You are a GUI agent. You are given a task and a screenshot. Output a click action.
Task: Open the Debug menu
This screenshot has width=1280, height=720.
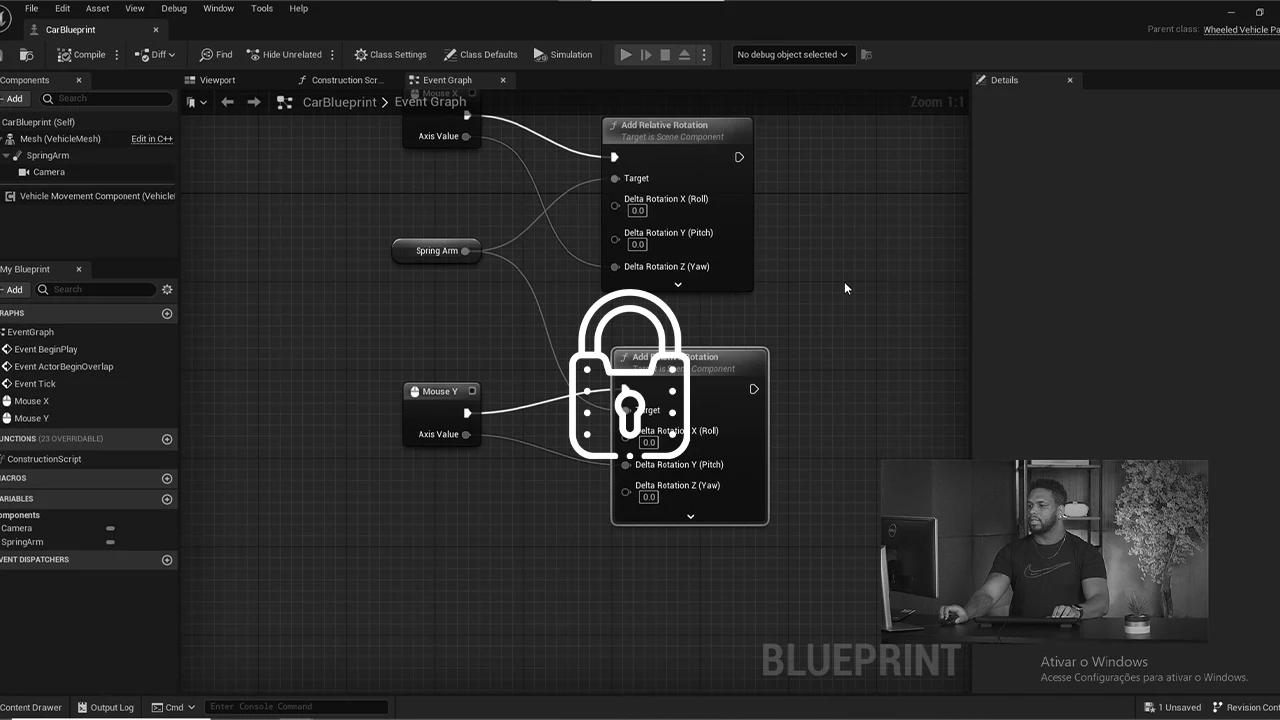coord(174,8)
